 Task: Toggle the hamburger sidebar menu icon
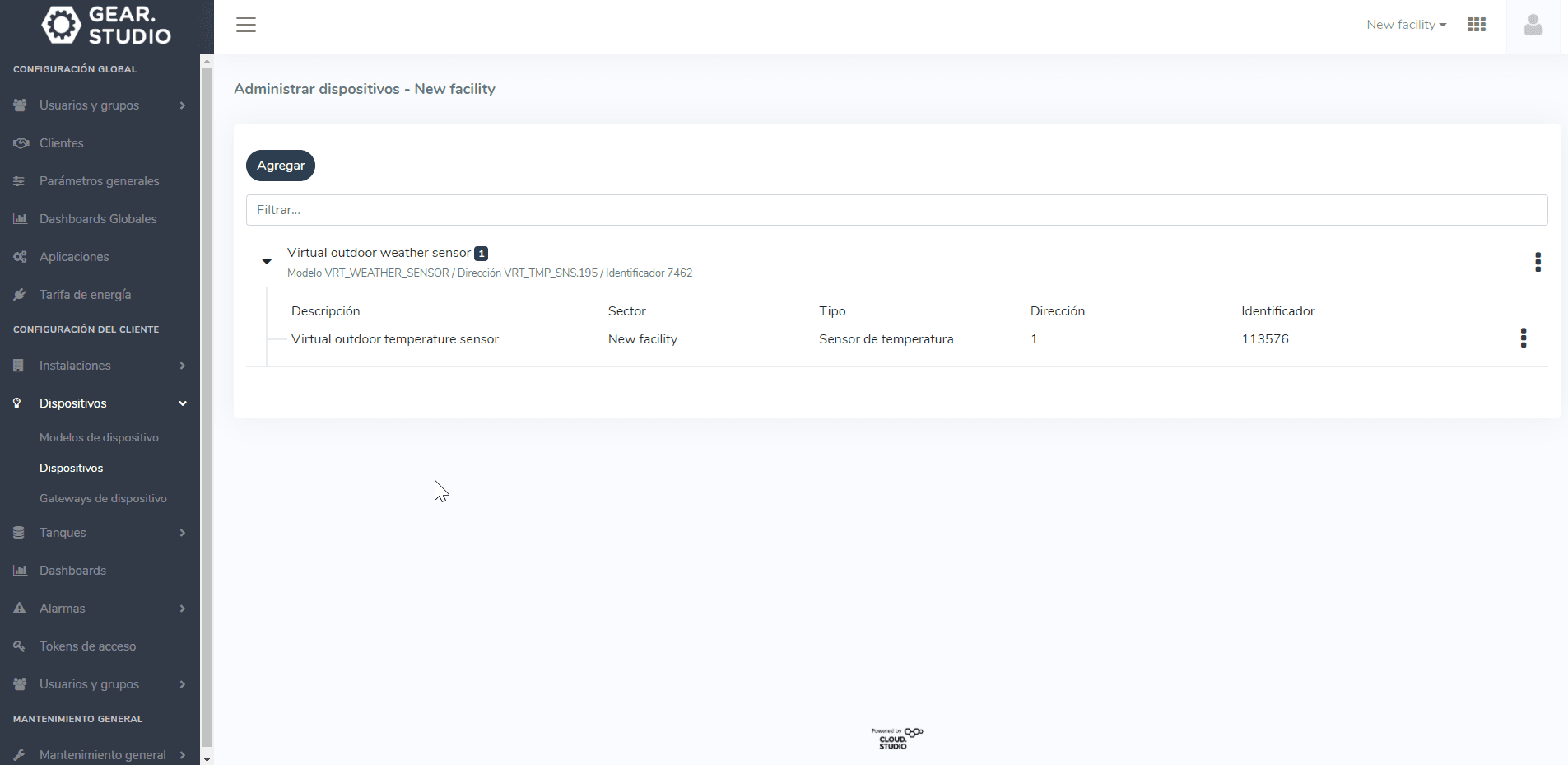(246, 25)
